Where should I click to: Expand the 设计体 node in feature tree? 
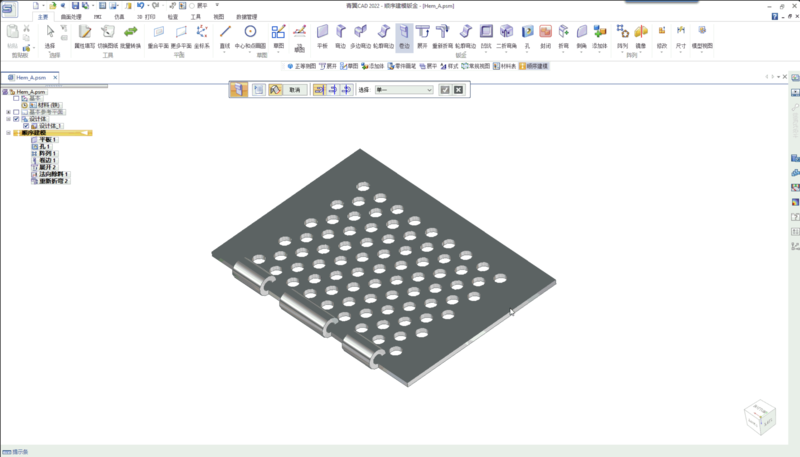(x=8, y=119)
